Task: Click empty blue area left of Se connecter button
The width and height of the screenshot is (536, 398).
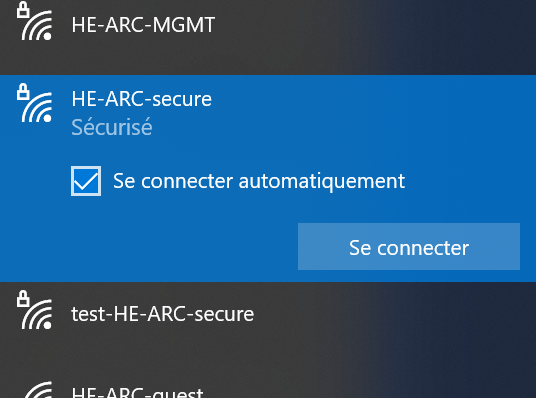Action: (154, 247)
